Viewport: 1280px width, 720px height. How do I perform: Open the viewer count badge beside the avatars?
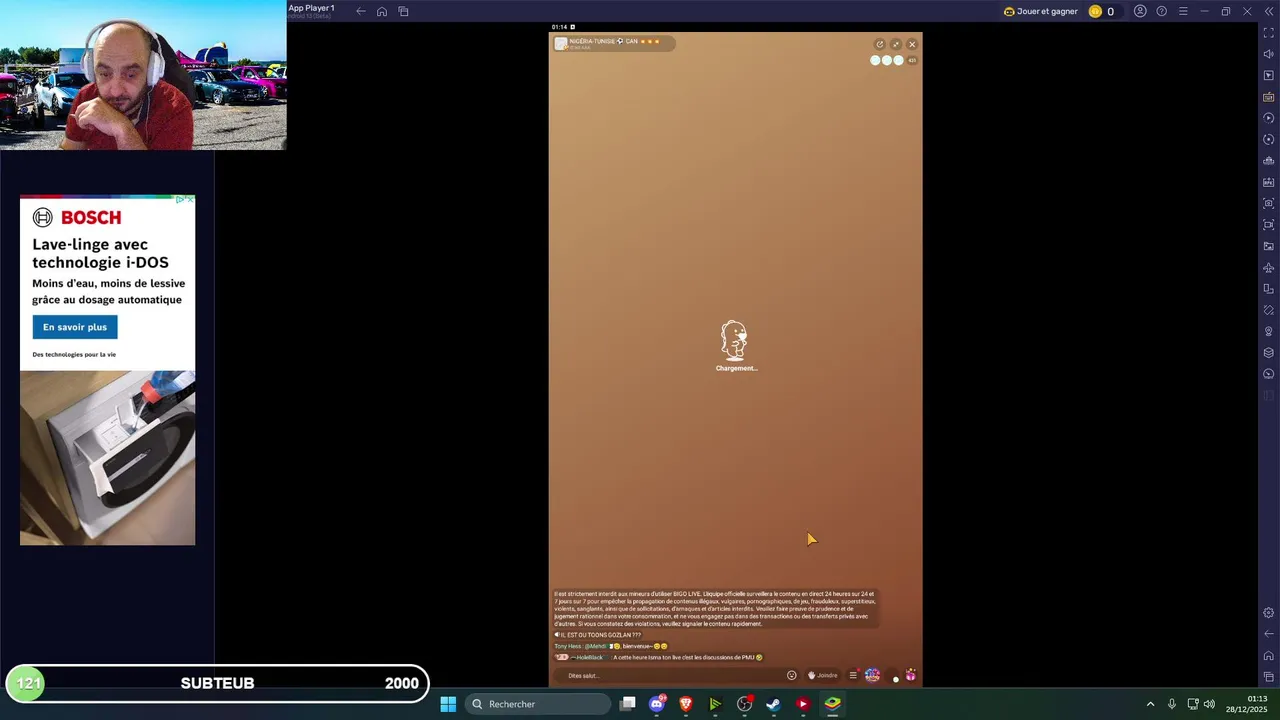pyautogui.click(x=912, y=60)
